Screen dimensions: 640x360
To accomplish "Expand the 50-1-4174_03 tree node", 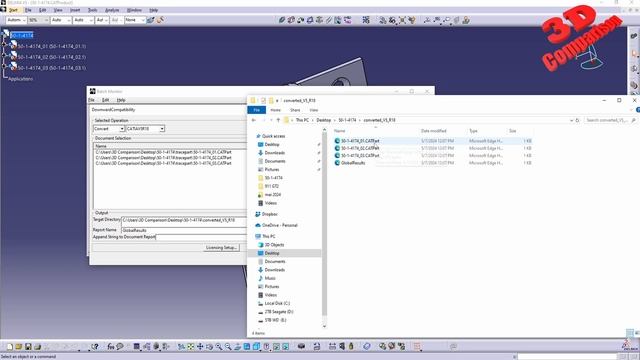I will click(x=5, y=67).
